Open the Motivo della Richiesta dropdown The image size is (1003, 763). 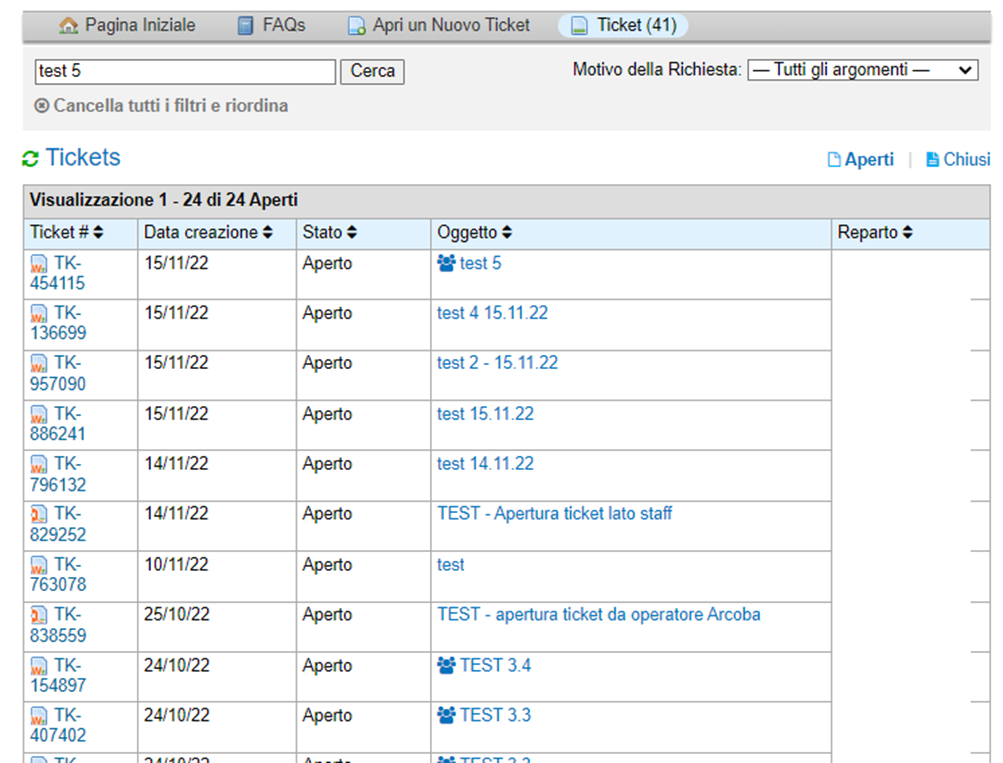point(862,70)
